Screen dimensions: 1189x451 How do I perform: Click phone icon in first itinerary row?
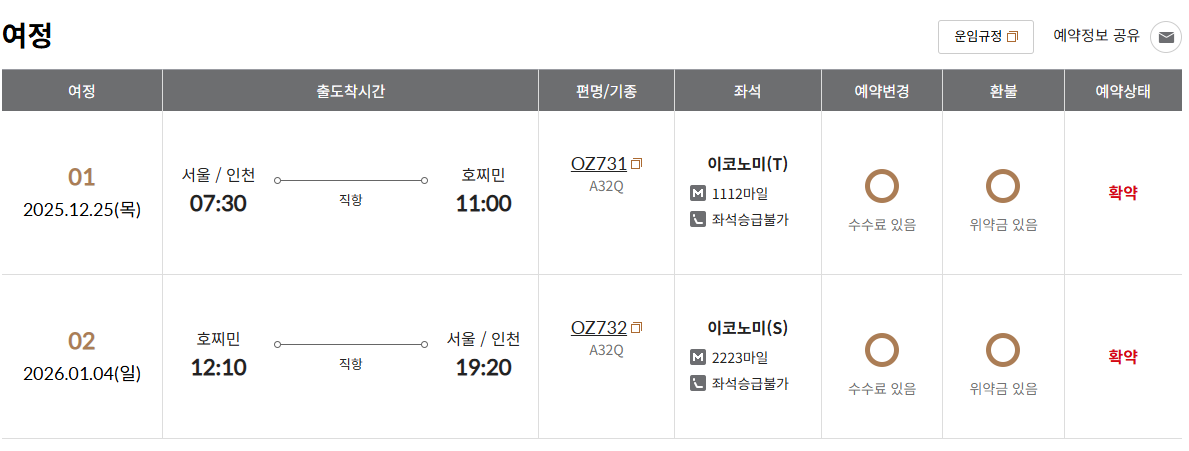(x=698, y=219)
